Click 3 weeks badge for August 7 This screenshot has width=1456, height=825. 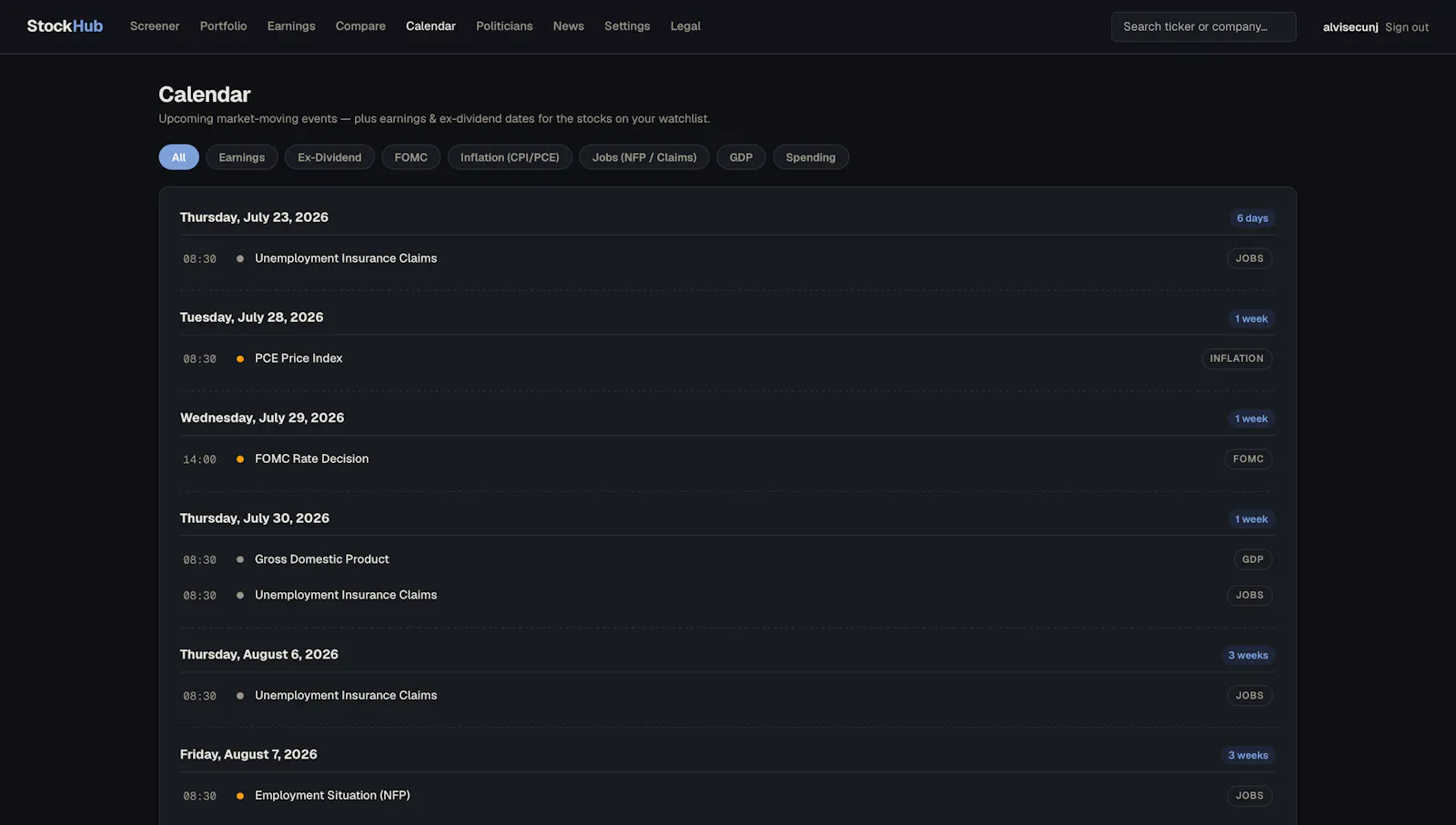coord(1249,756)
